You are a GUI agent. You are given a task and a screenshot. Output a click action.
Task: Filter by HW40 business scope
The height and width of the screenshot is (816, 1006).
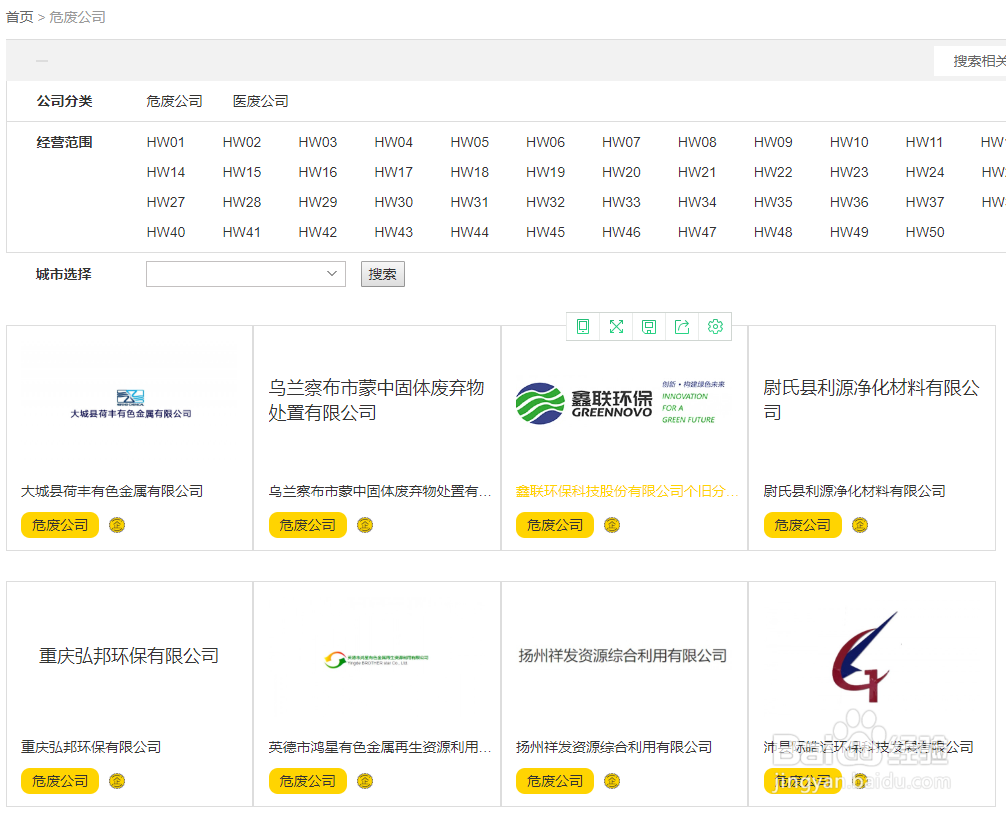click(x=166, y=233)
